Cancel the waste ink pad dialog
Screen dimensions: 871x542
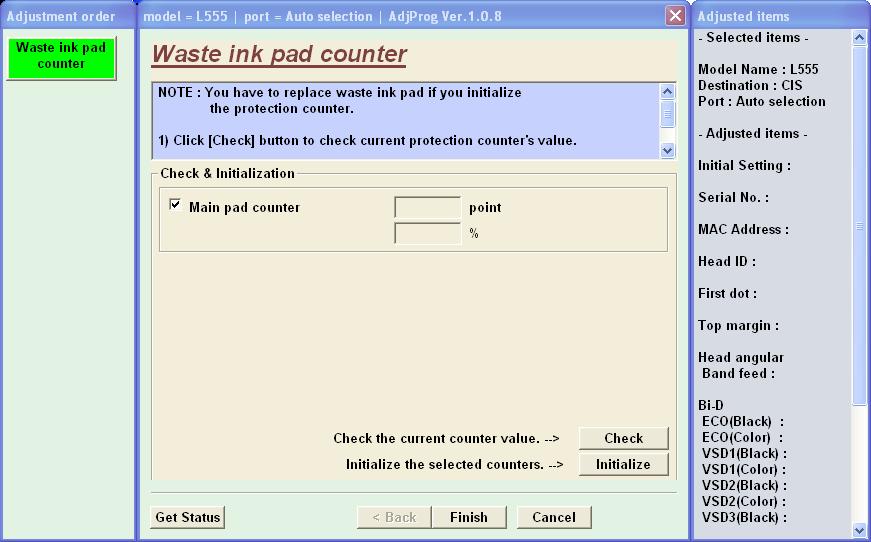pyautogui.click(x=553, y=517)
